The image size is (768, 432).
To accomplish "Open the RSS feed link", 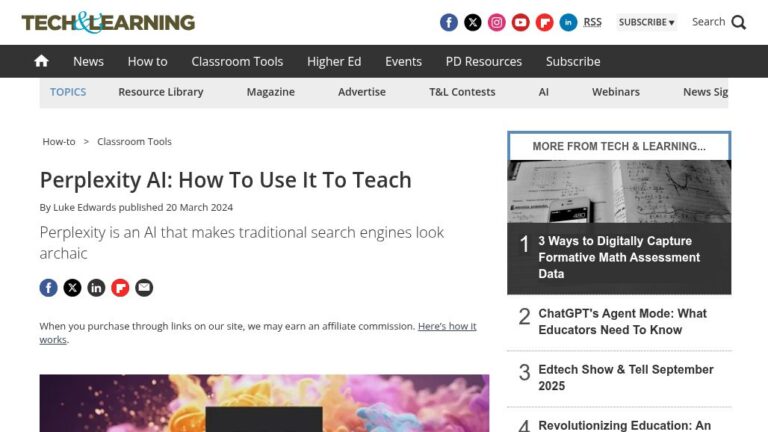I will 592,22.
